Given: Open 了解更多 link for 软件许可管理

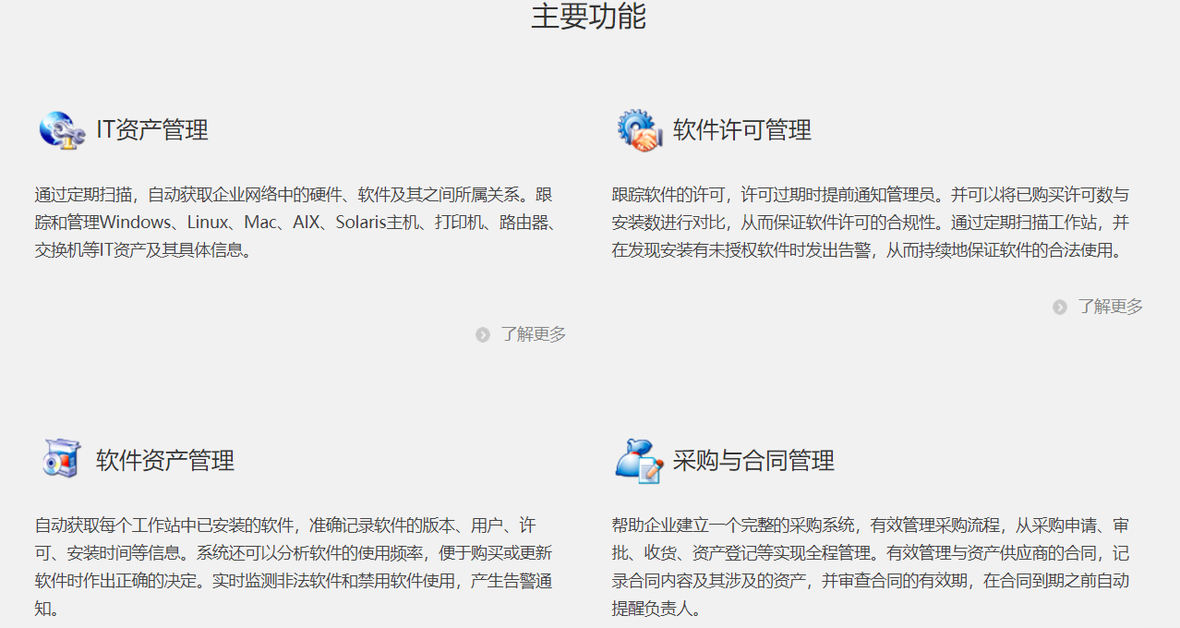Looking at the screenshot, I should pos(1111,306).
